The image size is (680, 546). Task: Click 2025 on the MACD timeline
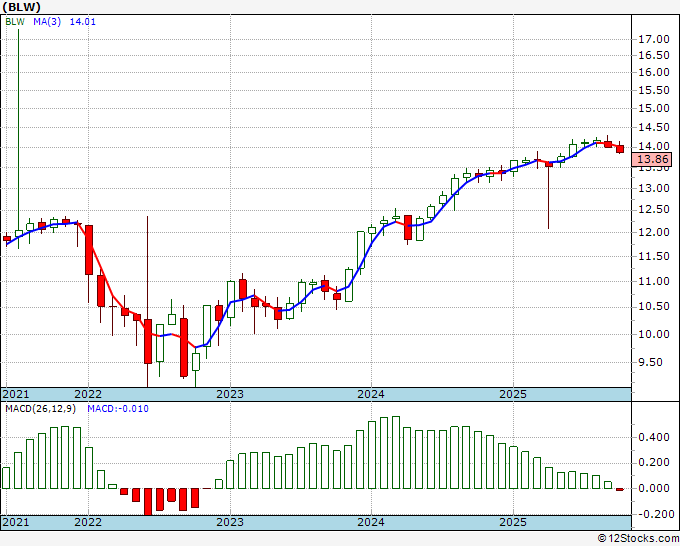click(x=513, y=522)
